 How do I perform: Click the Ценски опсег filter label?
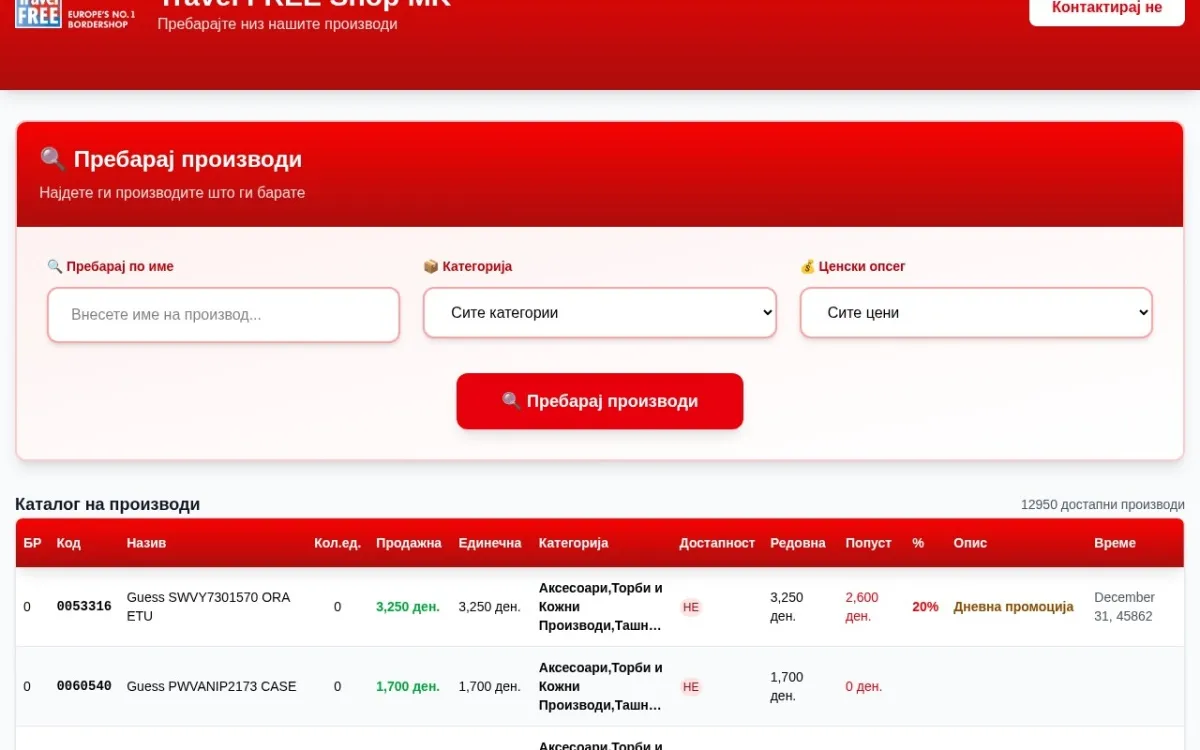click(853, 266)
